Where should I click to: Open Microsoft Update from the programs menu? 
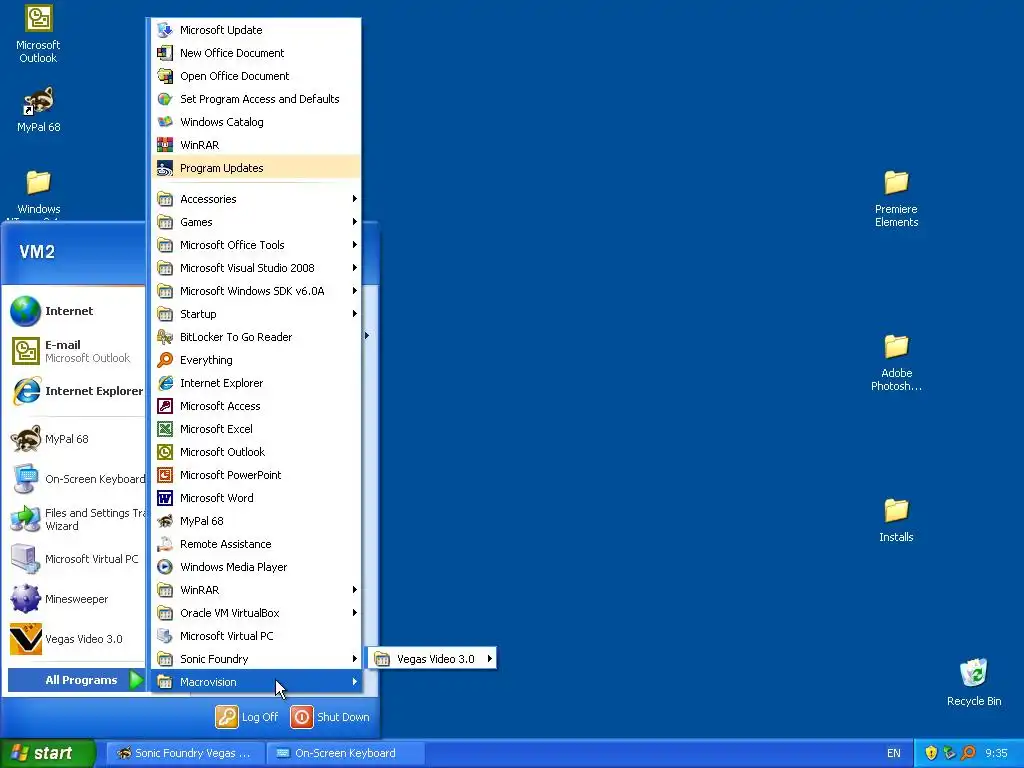click(256, 30)
